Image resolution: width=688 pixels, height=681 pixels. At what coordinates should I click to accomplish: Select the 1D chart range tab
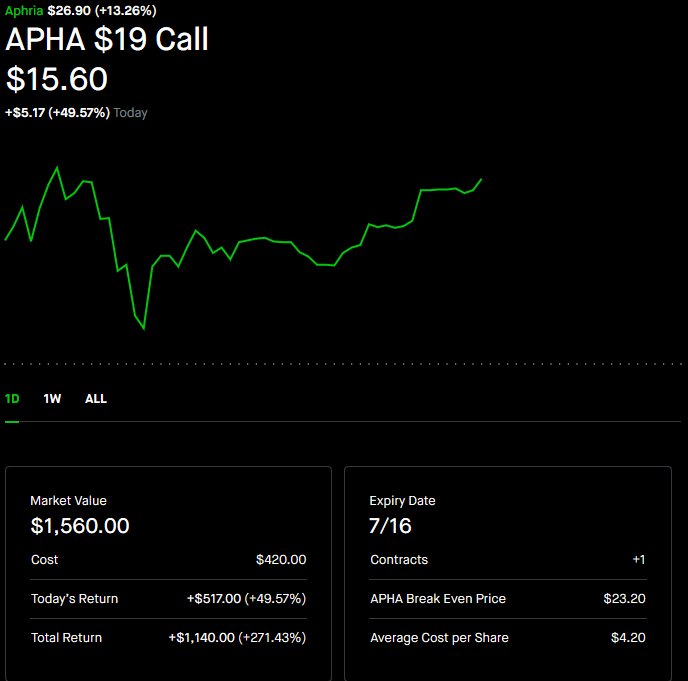12,398
